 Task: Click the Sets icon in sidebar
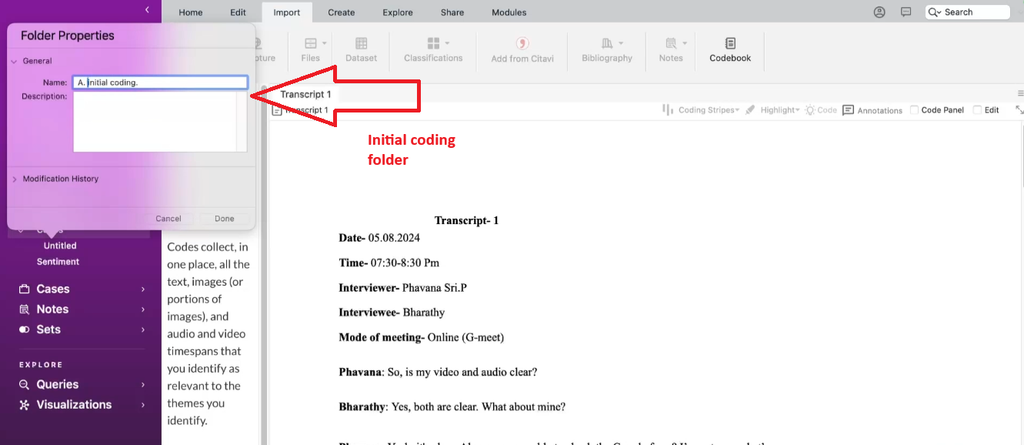click(x=24, y=329)
